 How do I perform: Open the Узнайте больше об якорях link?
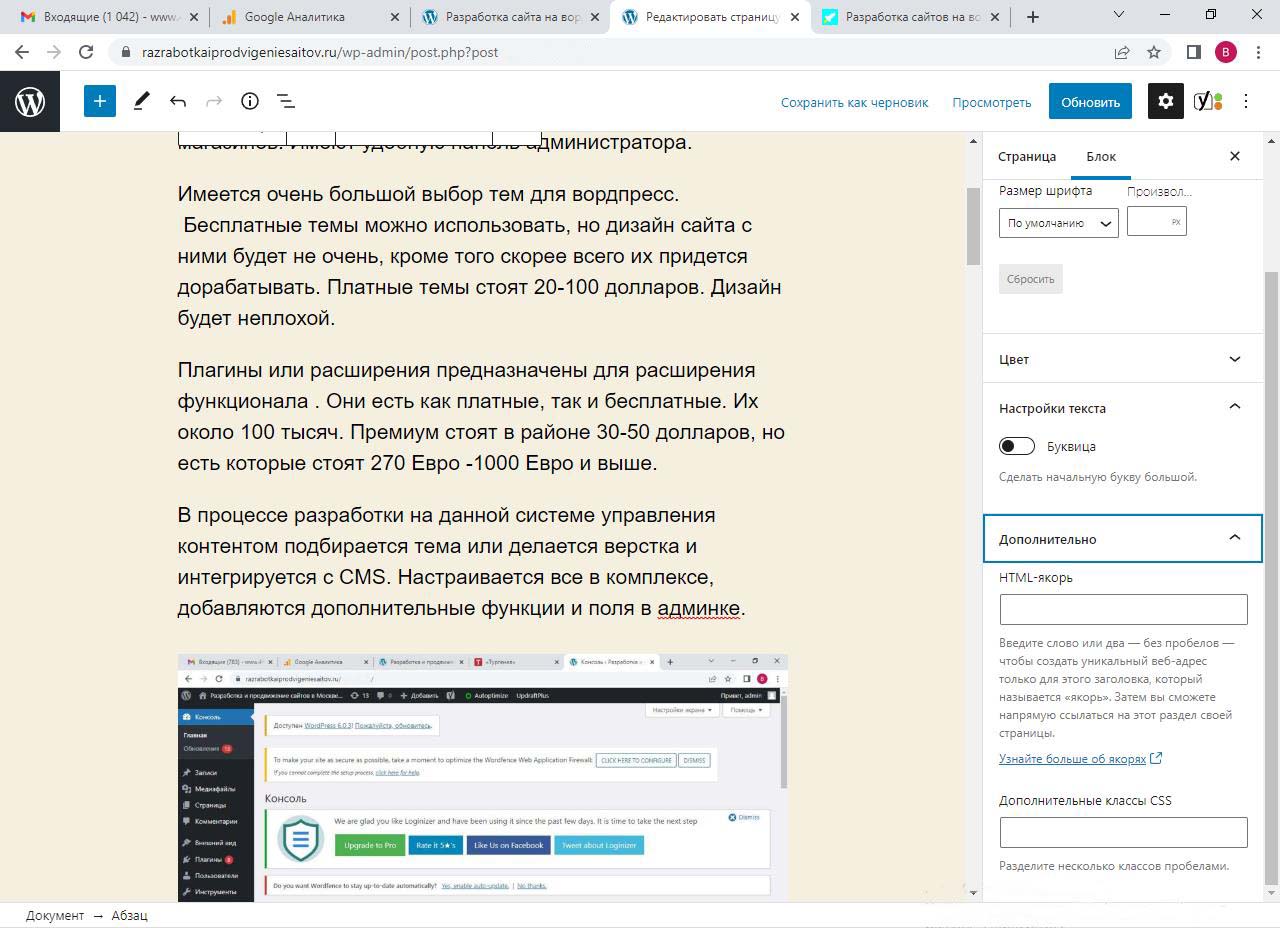(1072, 759)
